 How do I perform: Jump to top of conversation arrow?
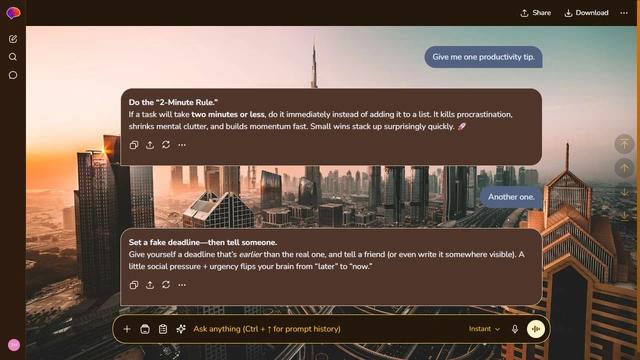(x=624, y=144)
